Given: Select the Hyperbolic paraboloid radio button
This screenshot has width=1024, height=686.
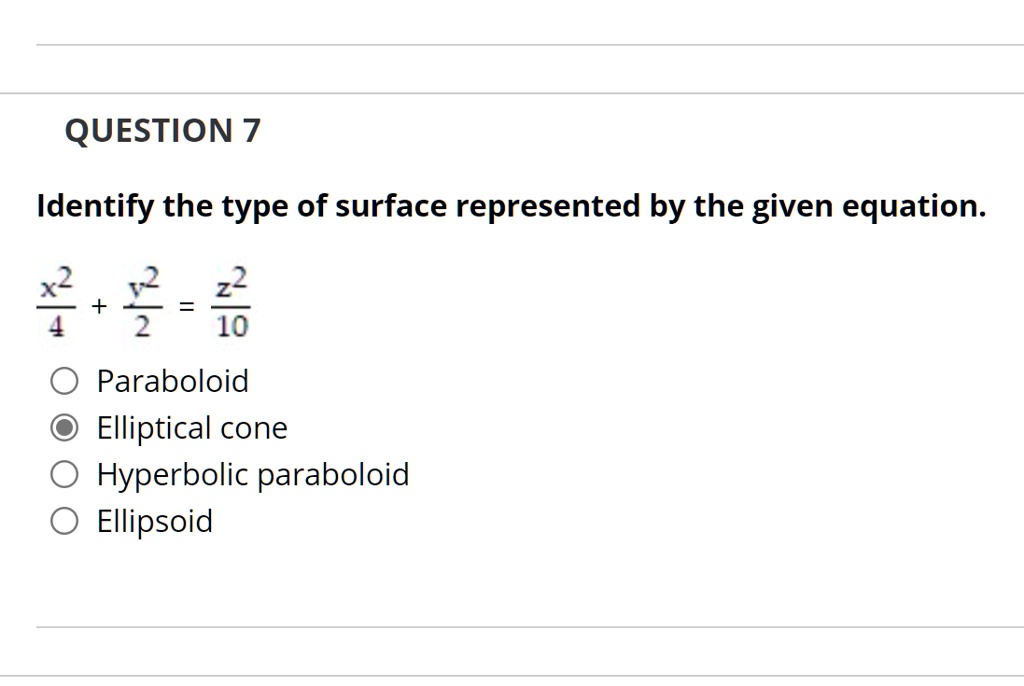Looking at the screenshot, I should [64, 473].
